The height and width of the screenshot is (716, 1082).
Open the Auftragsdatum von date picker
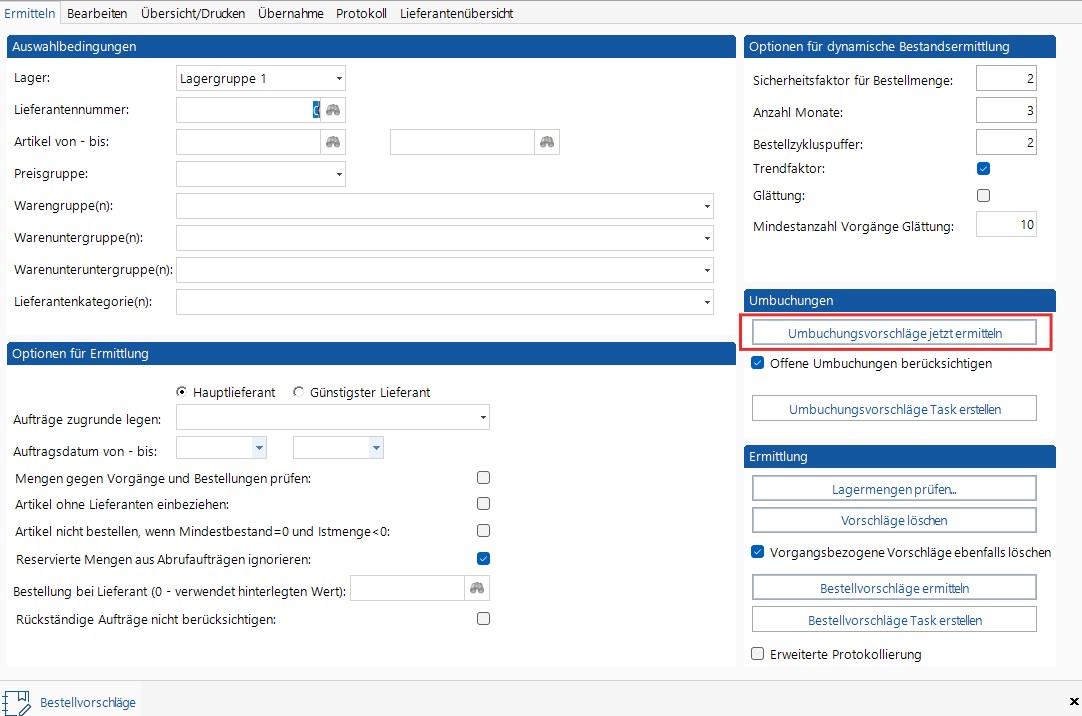260,448
